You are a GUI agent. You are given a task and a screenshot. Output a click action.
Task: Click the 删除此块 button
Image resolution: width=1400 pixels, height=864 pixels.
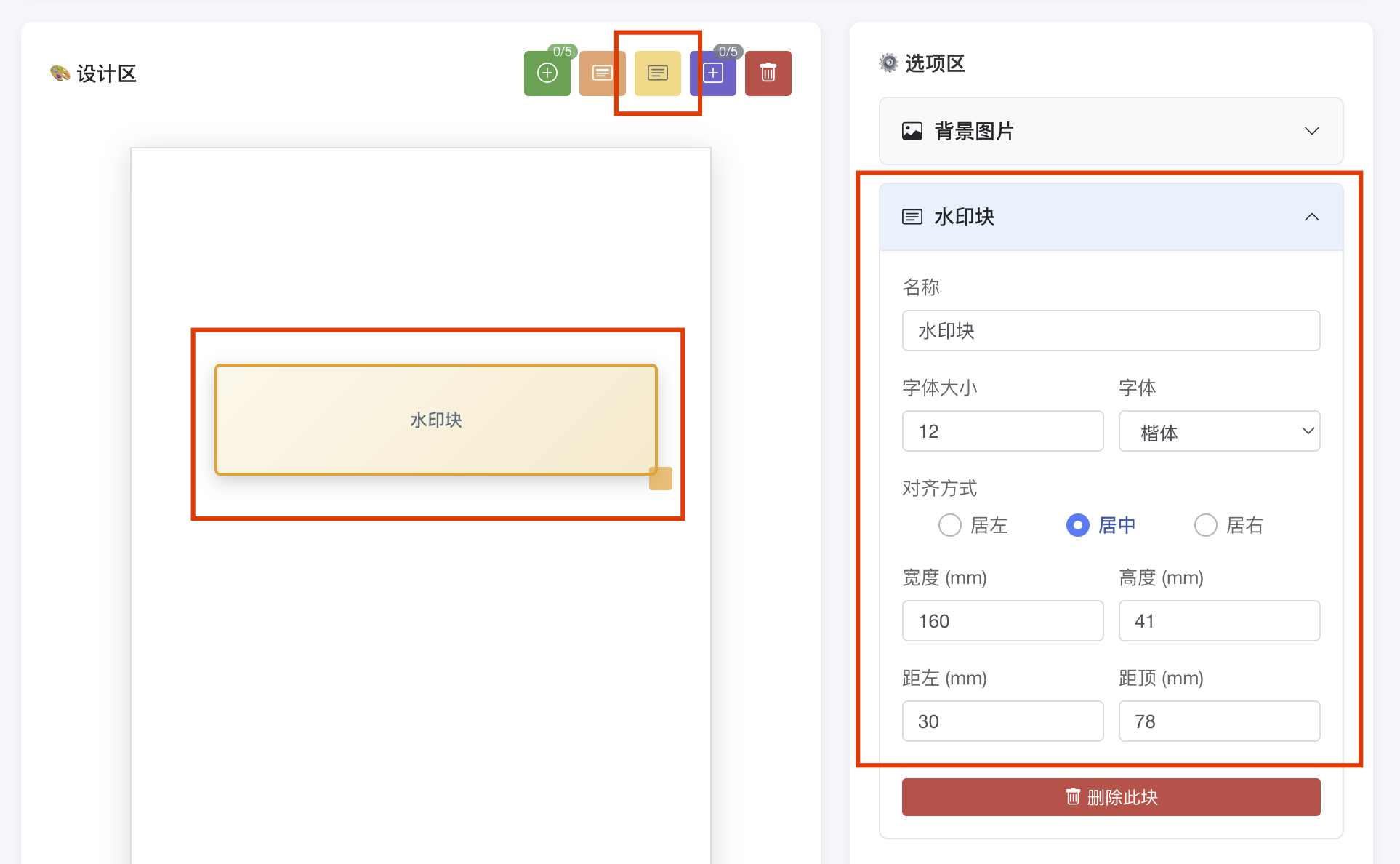click(1111, 797)
